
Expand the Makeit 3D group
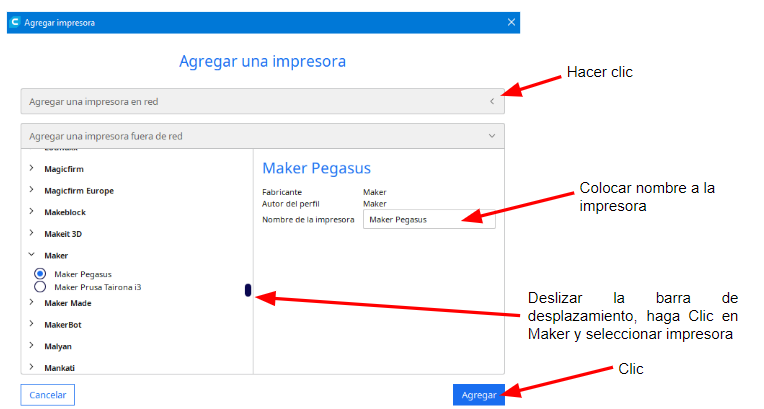point(32,233)
